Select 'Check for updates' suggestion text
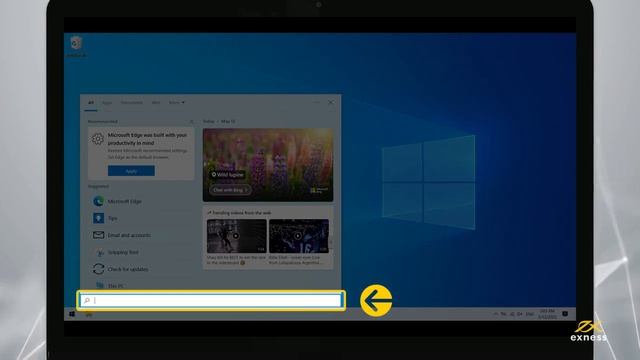Viewport: 640px width, 360px height. (x=128, y=269)
